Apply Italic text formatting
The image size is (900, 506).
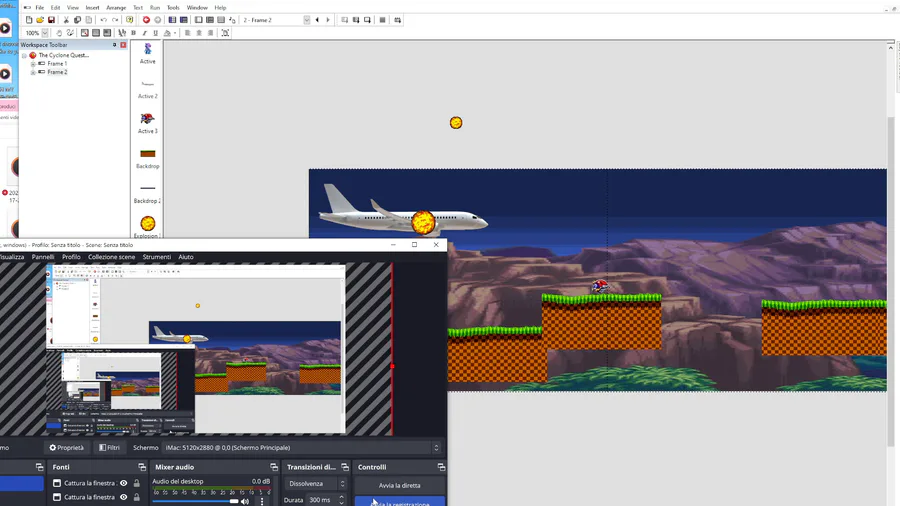coord(144,33)
